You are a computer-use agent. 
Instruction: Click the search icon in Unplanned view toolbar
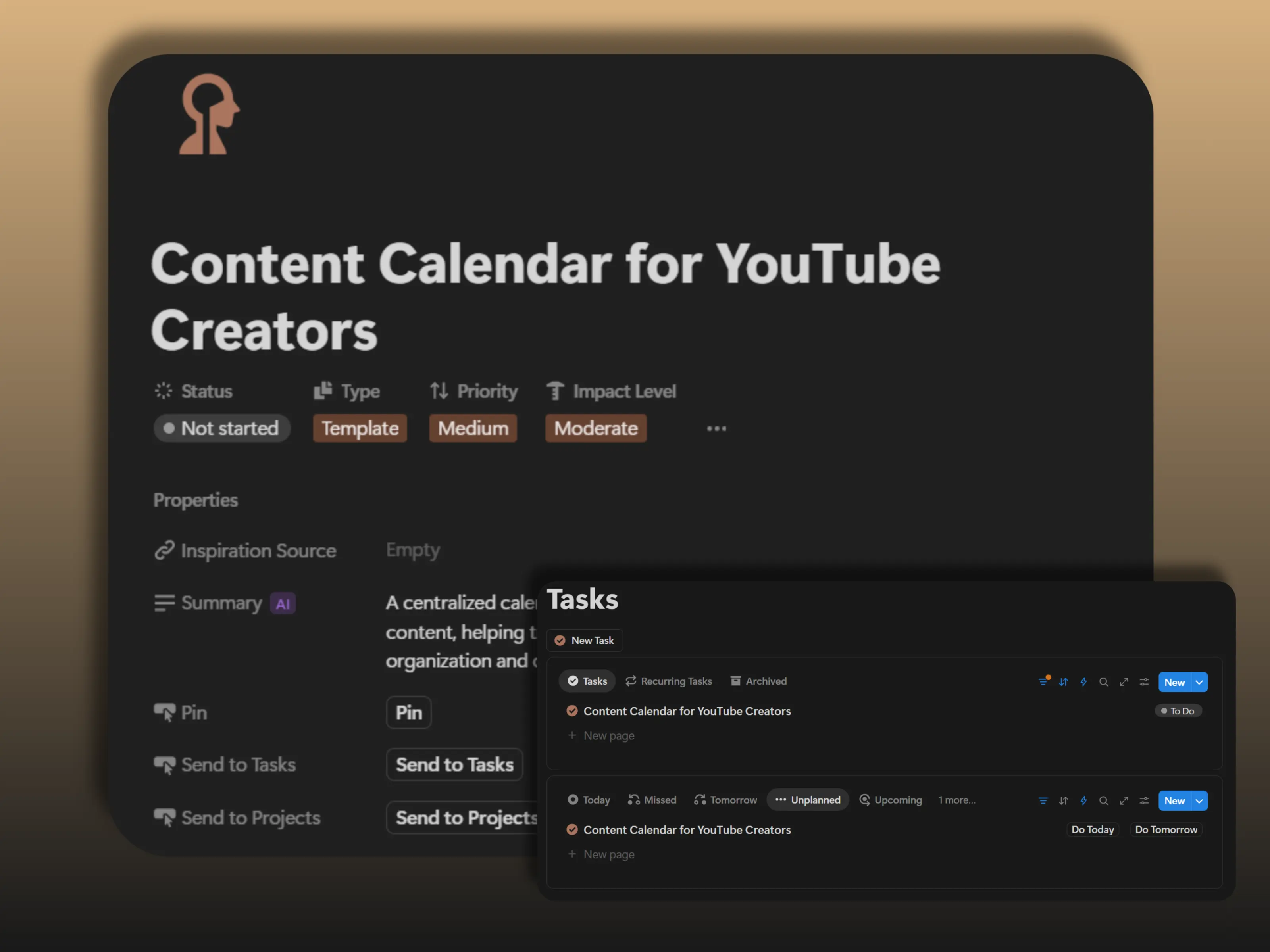tap(1103, 800)
